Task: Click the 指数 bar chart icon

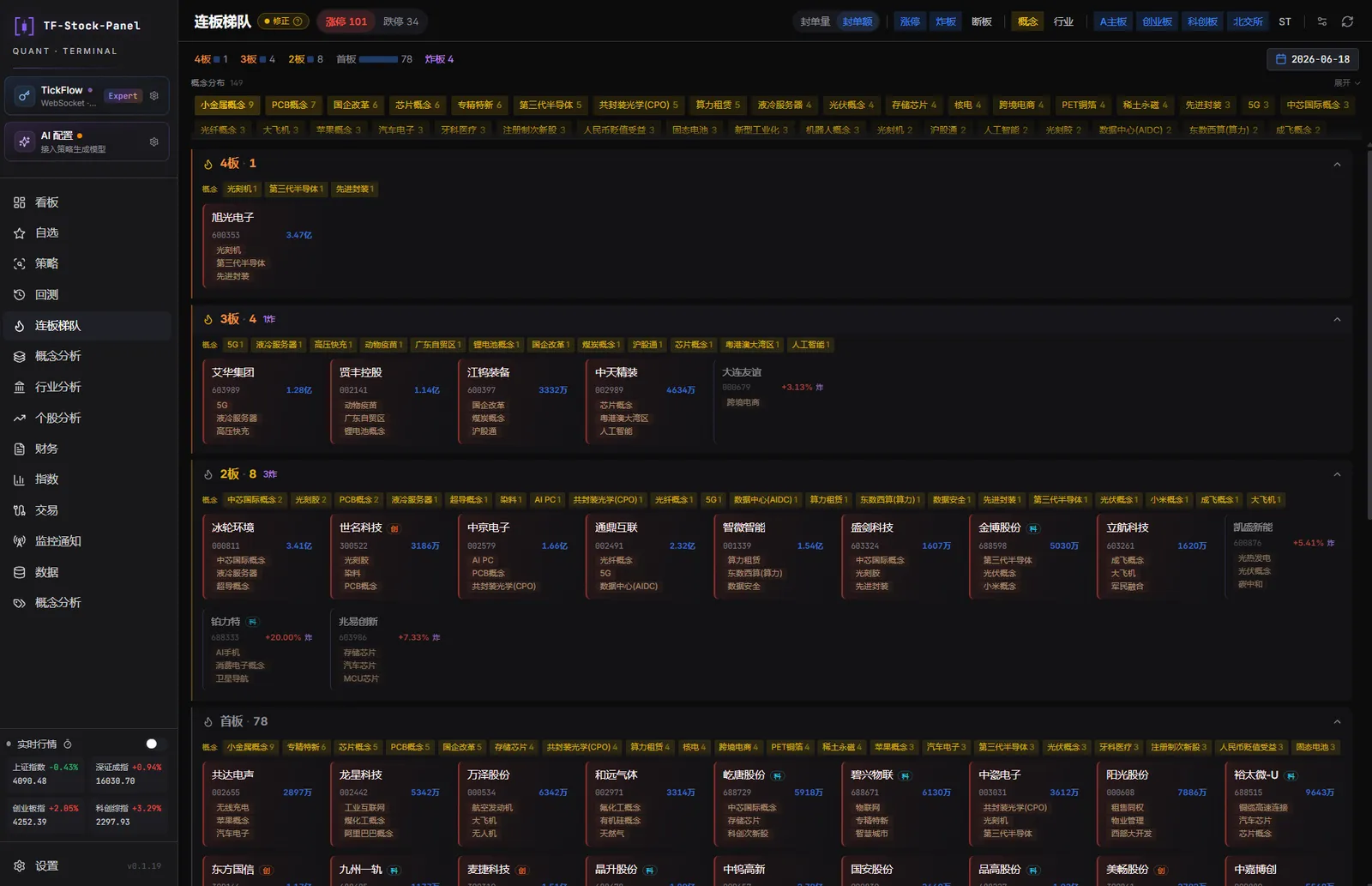Action: (x=20, y=479)
